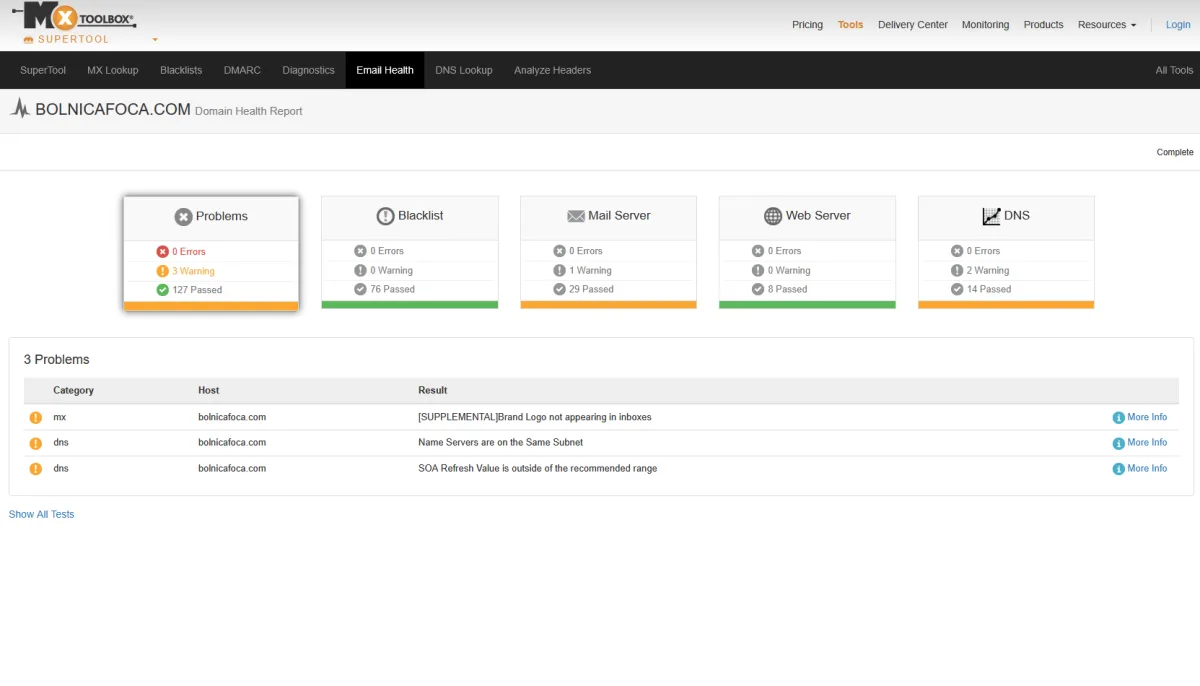Open the Analyze Headers tab
The width and height of the screenshot is (1200, 686).
click(x=552, y=70)
